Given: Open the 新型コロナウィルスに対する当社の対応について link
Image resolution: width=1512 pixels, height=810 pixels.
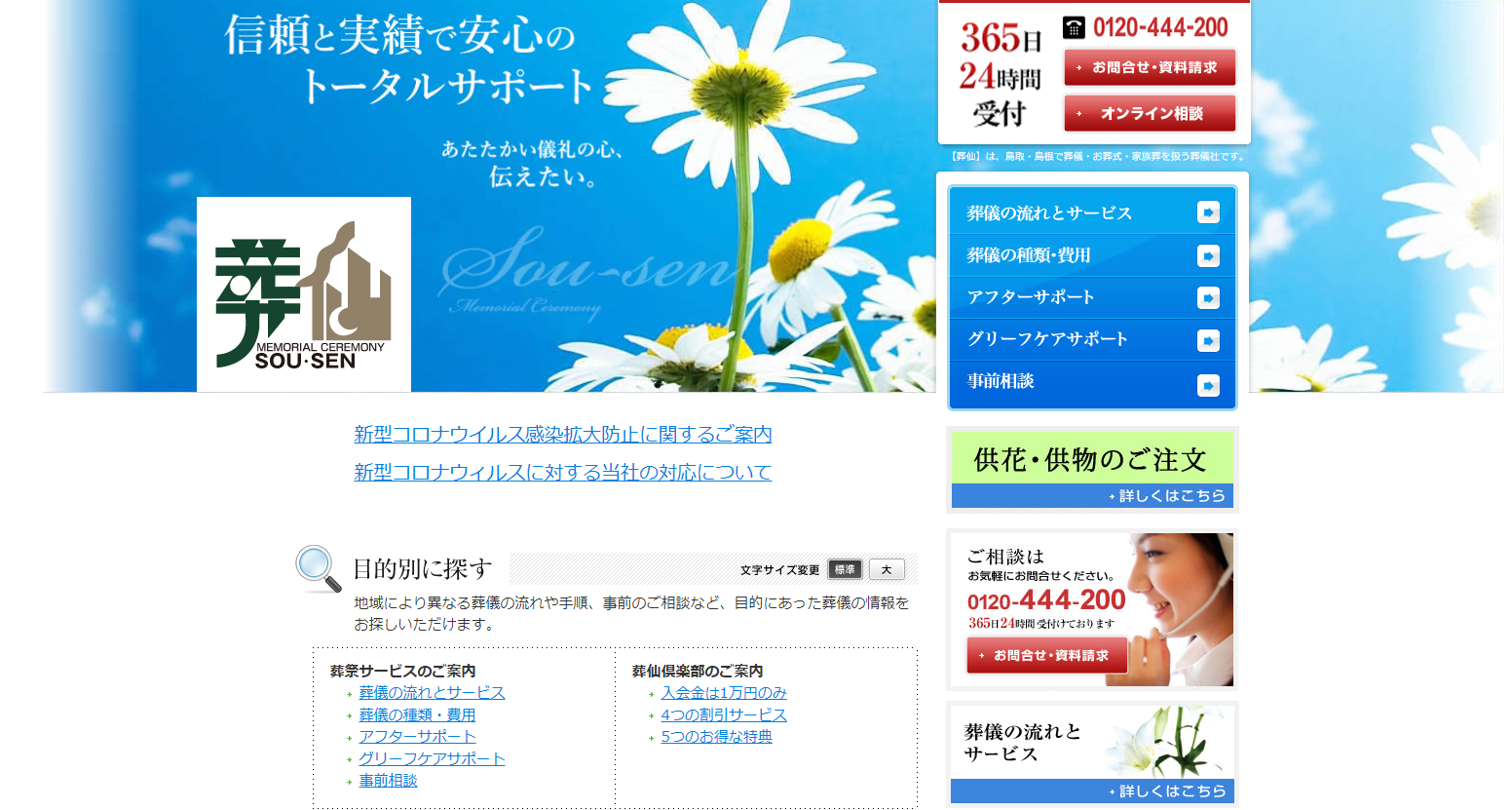Looking at the screenshot, I should (562, 473).
